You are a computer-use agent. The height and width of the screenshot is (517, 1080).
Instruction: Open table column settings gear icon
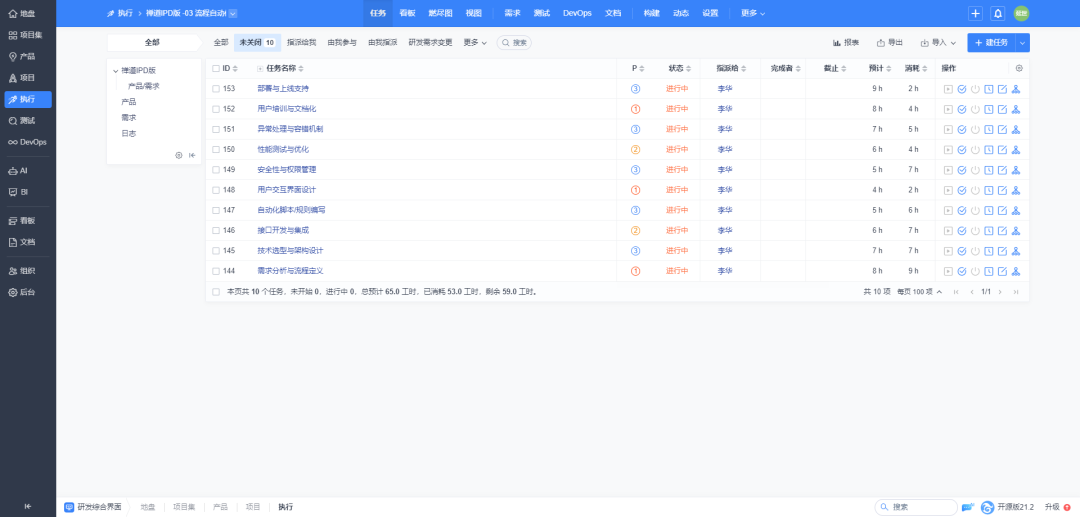pyautogui.click(x=1019, y=68)
